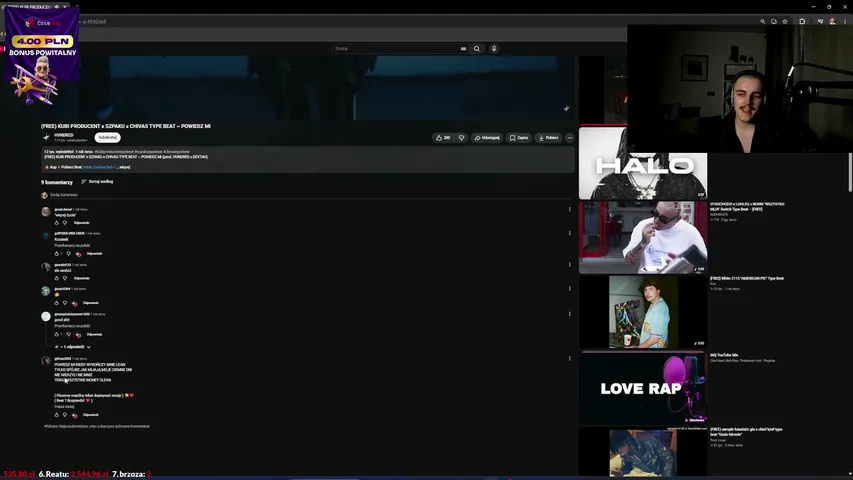The width and height of the screenshot is (853, 480).
Task: Click creator heart on SPIDER-WEB-CREW comment
Action: [x=79, y=254]
